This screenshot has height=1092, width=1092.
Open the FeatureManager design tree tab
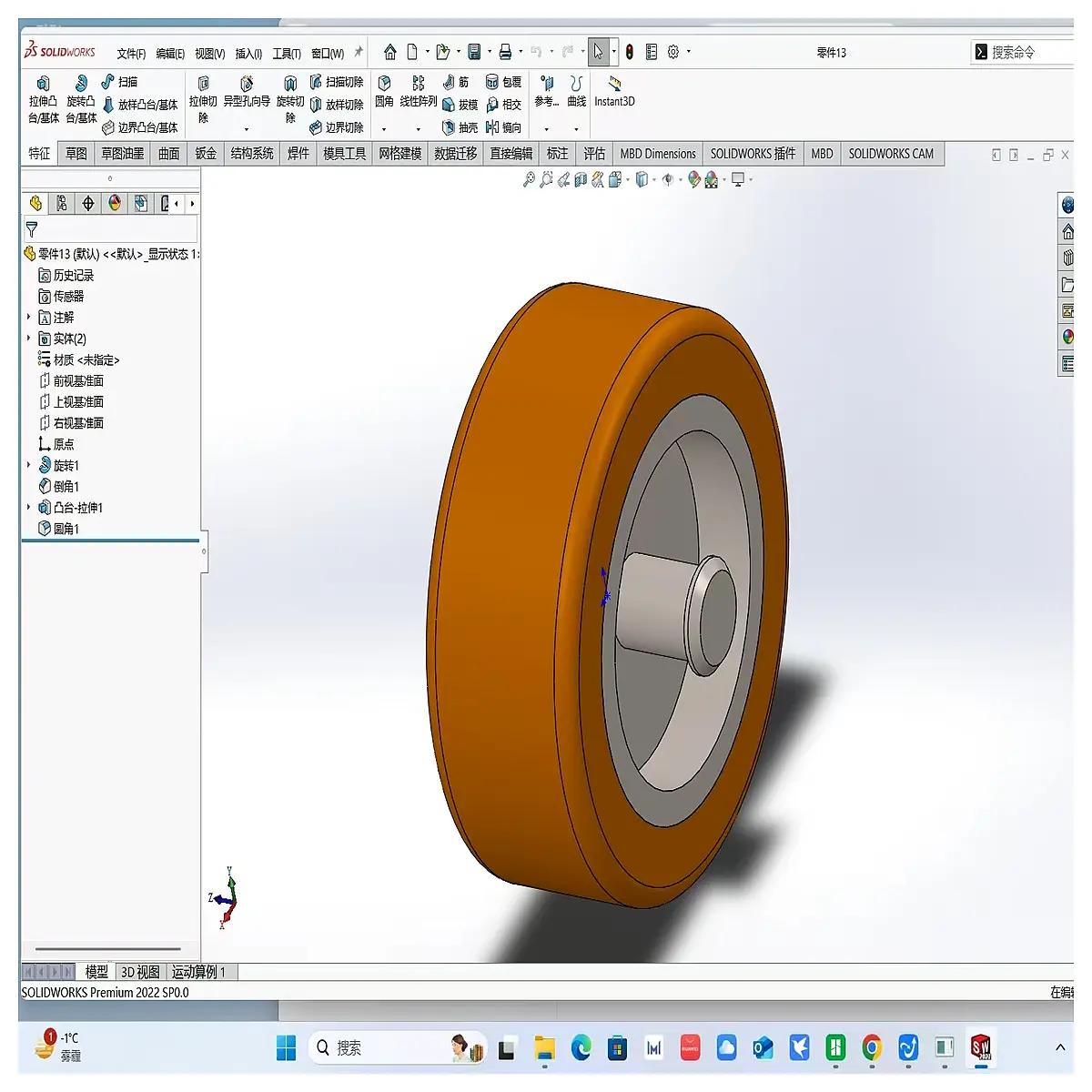pos(35,203)
